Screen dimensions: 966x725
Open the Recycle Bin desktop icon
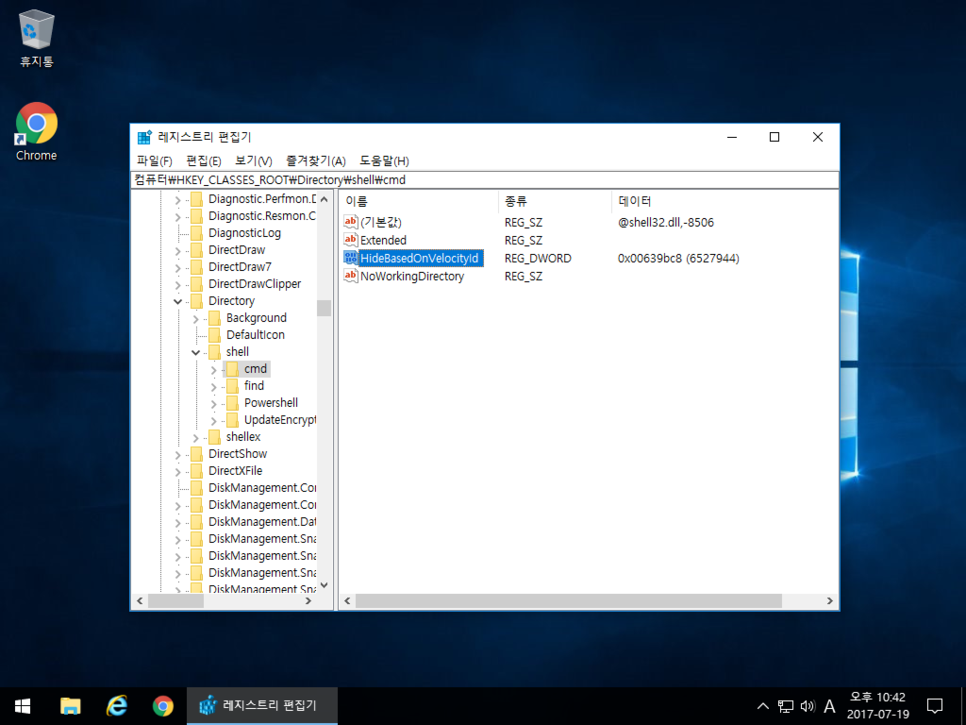pos(36,37)
